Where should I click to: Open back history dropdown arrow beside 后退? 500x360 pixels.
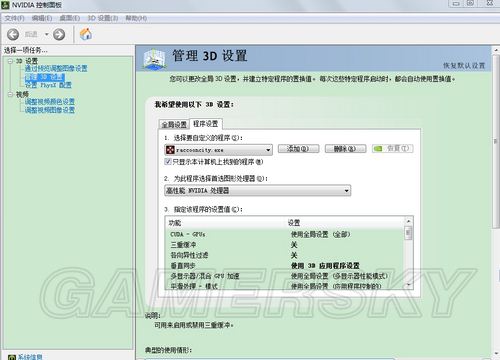tap(47, 34)
